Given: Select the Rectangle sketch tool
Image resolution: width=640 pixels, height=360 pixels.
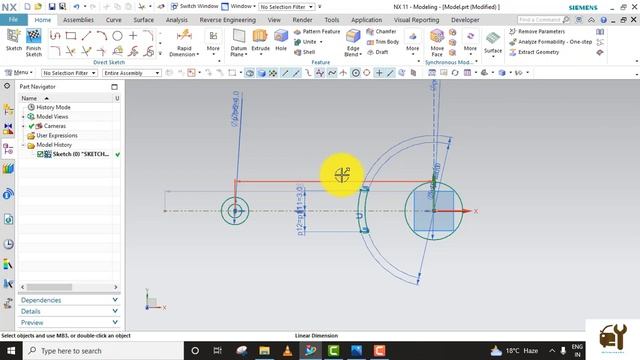Looking at the screenshot, I should pos(71,36).
